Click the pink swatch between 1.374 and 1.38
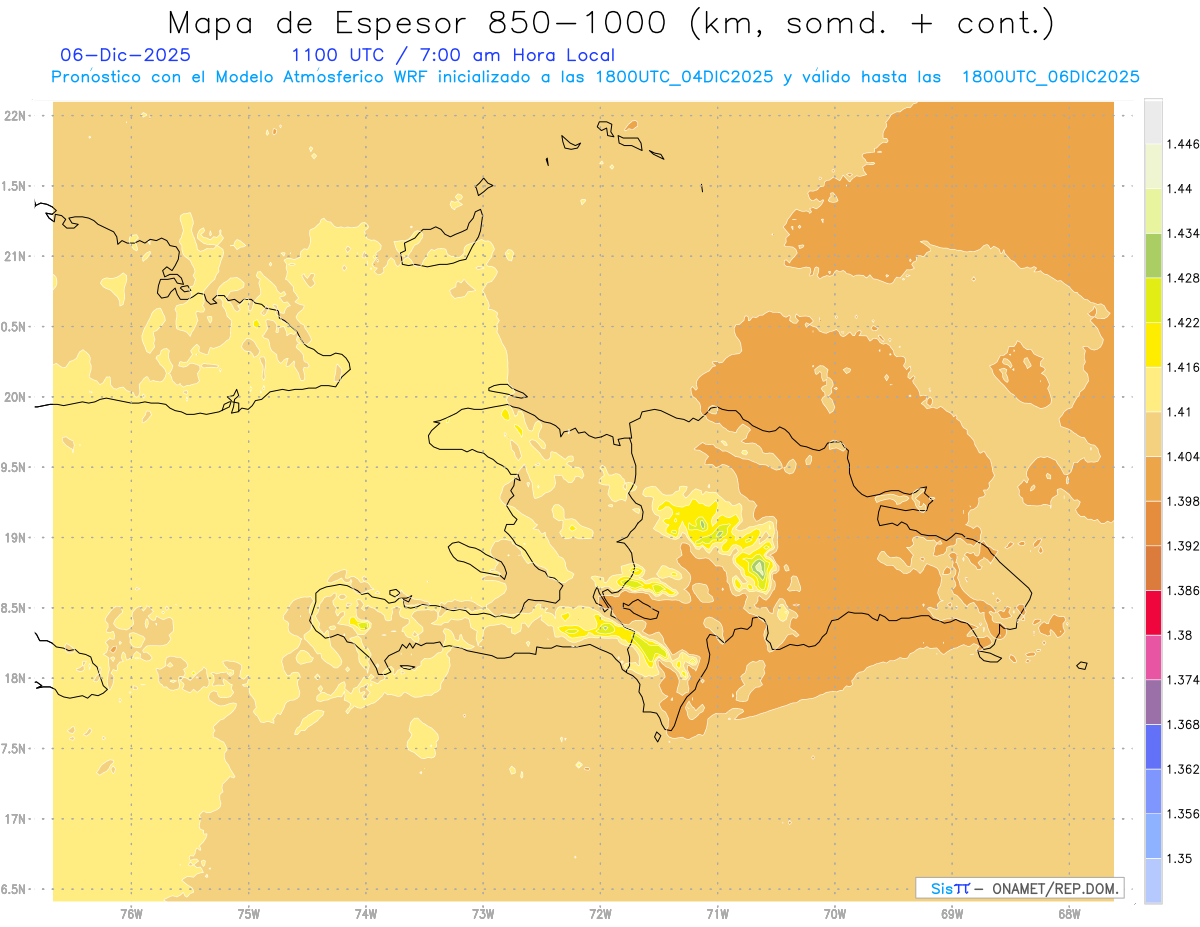Screen dimensions: 1200x927 1153,656
